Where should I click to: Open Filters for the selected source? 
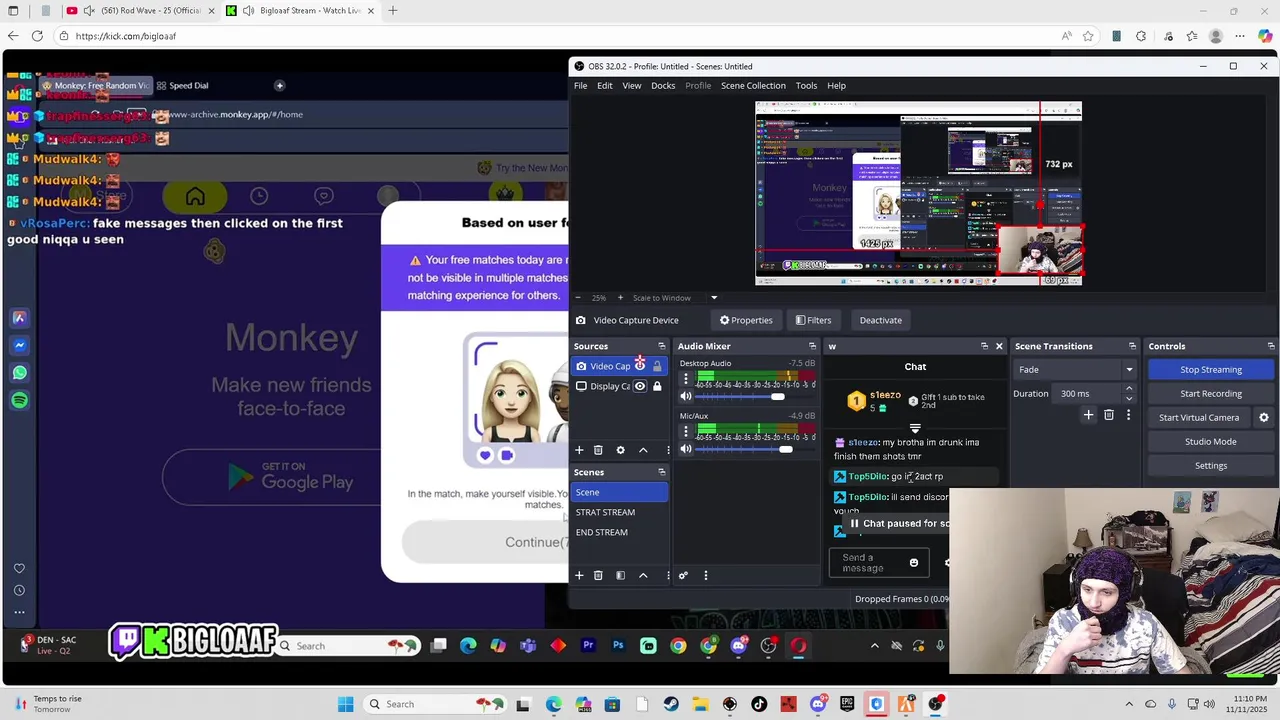click(x=813, y=320)
